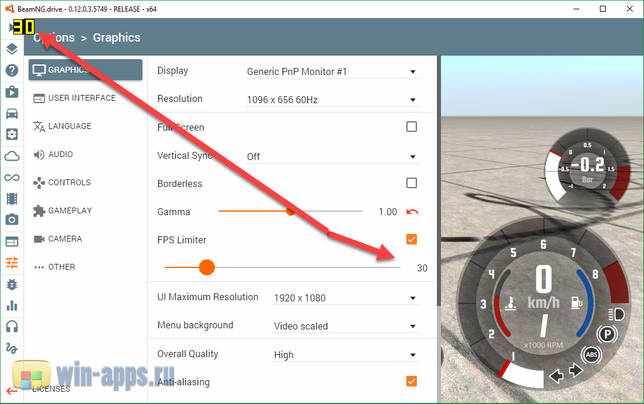Switch to User Interface options
This screenshot has height=404, width=644.
pyautogui.click(x=85, y=98)
